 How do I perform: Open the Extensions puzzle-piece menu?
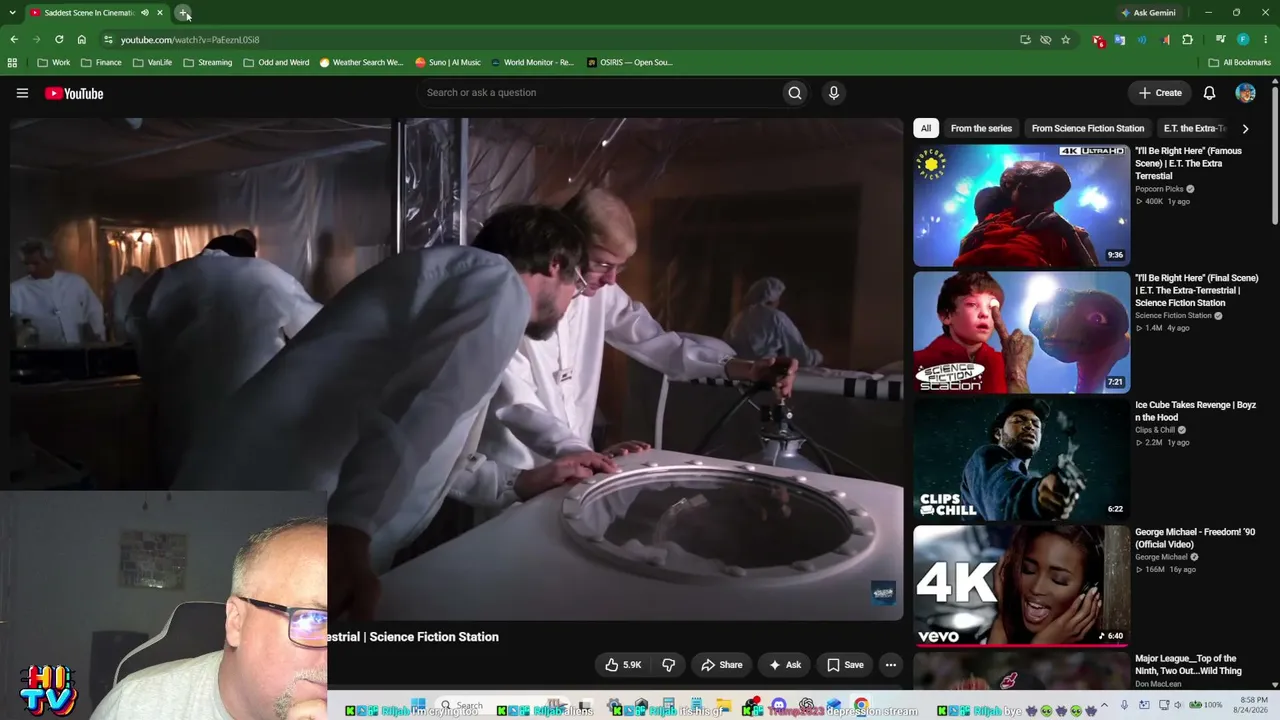1188,40
